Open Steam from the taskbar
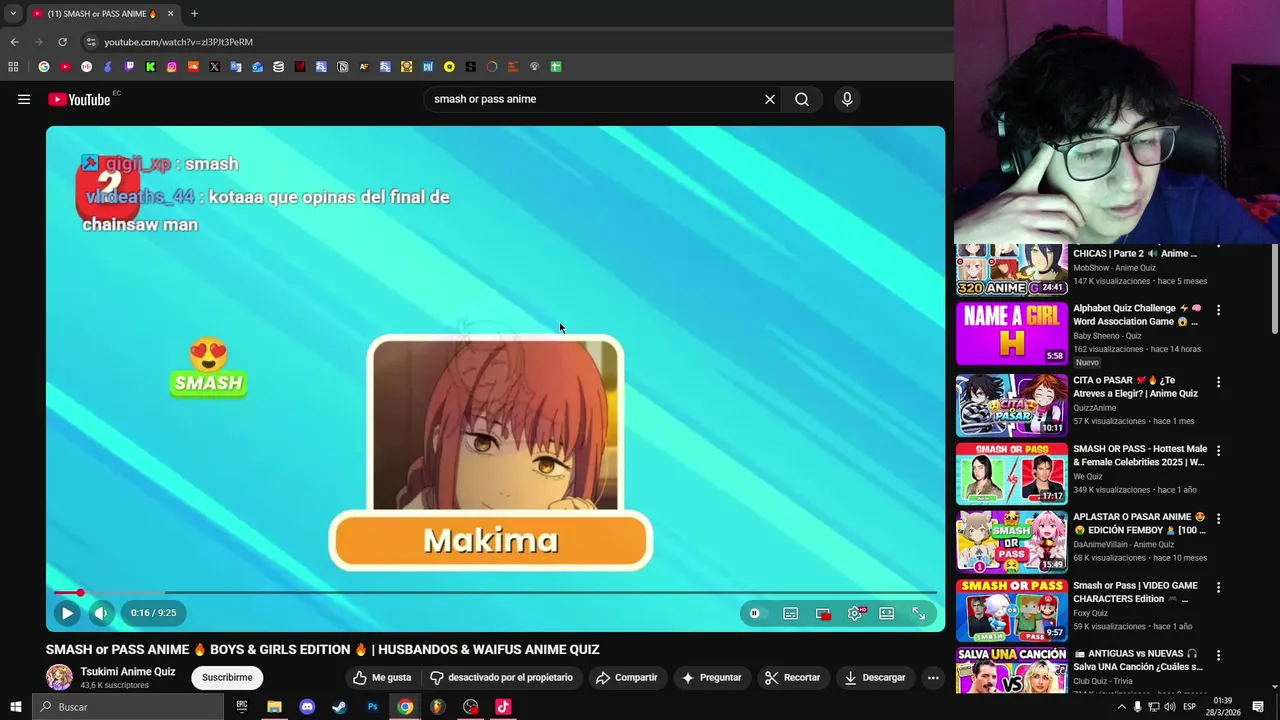 339,707
